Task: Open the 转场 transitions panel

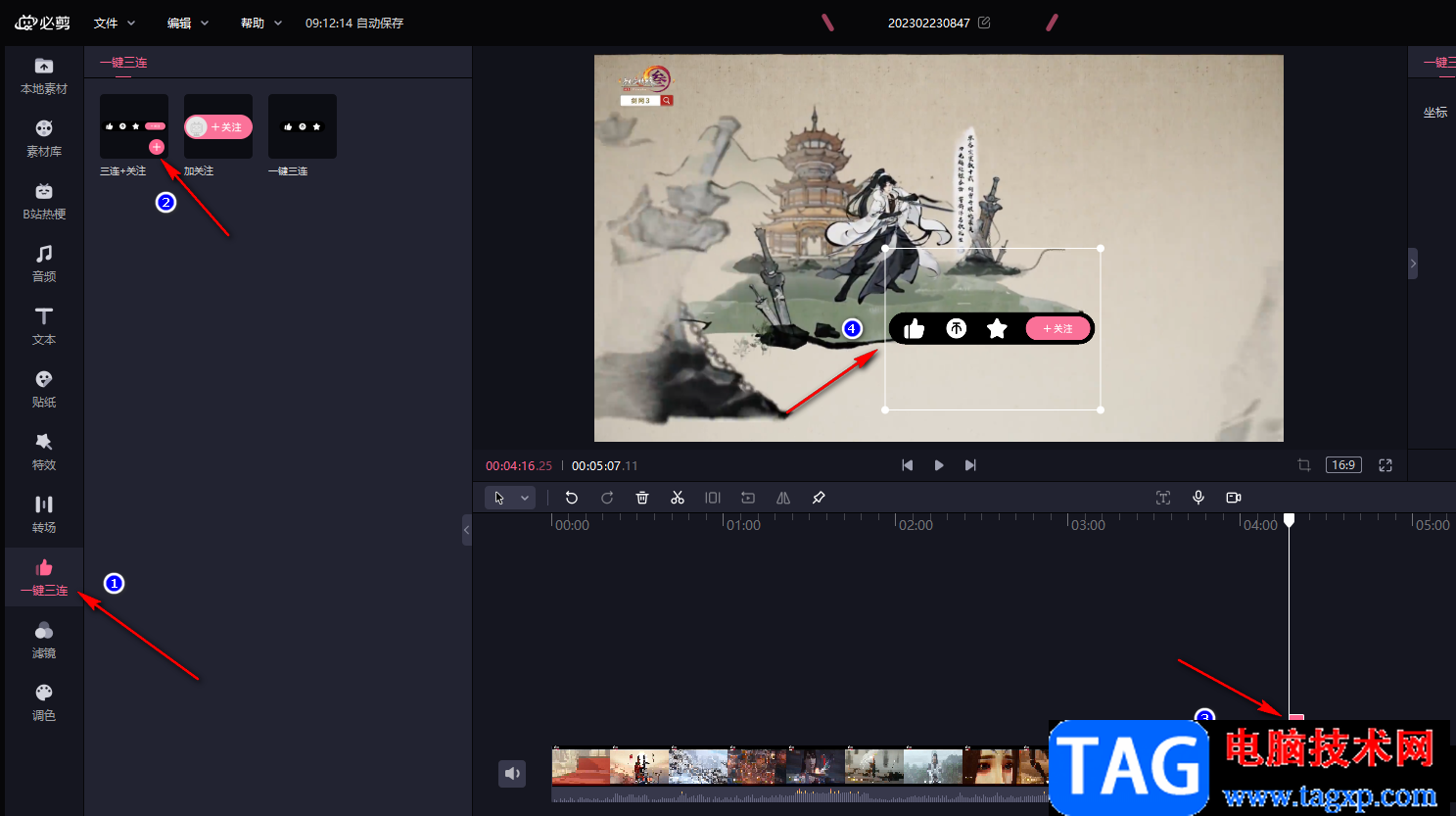Action: (x=44, y=515)
